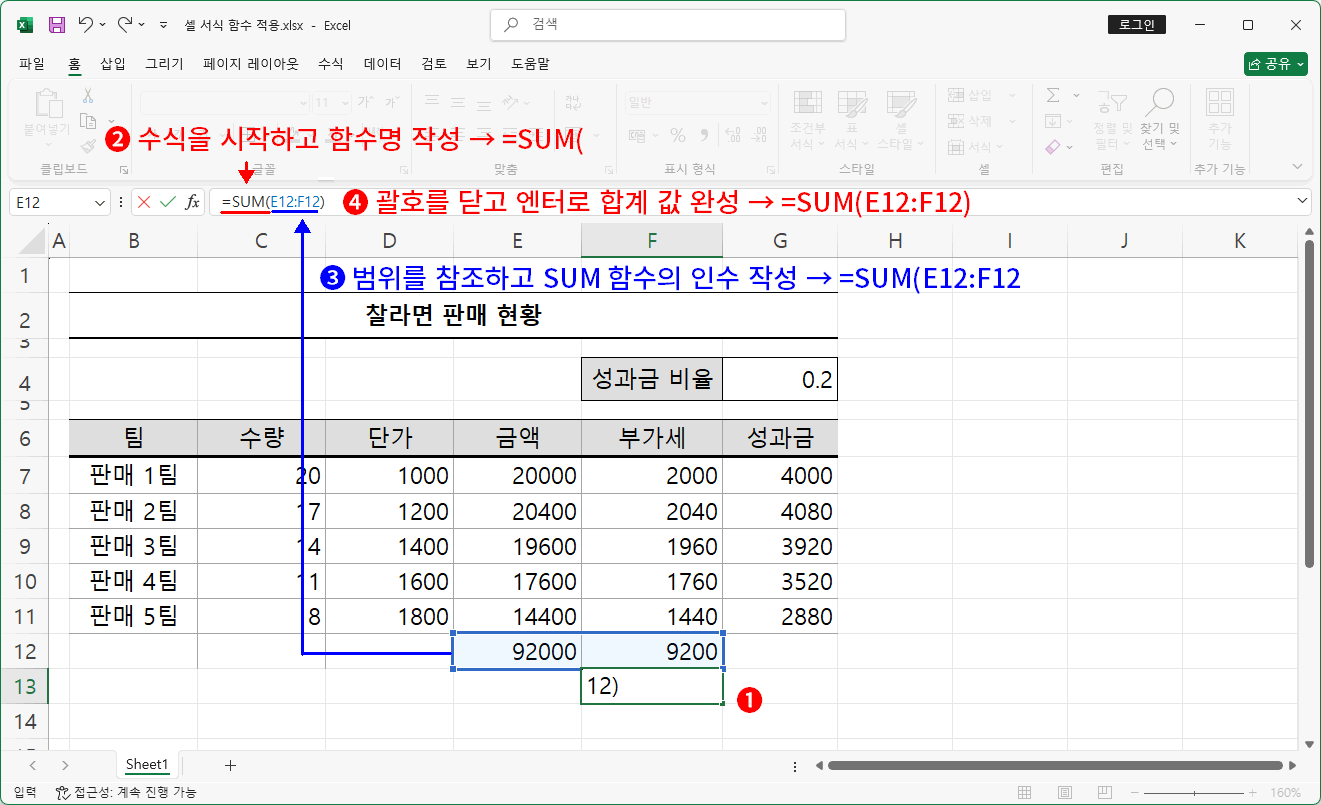This screenshot has height=805, width=1321.
Task: Open the number format dropdown
Action: (766, 102)
